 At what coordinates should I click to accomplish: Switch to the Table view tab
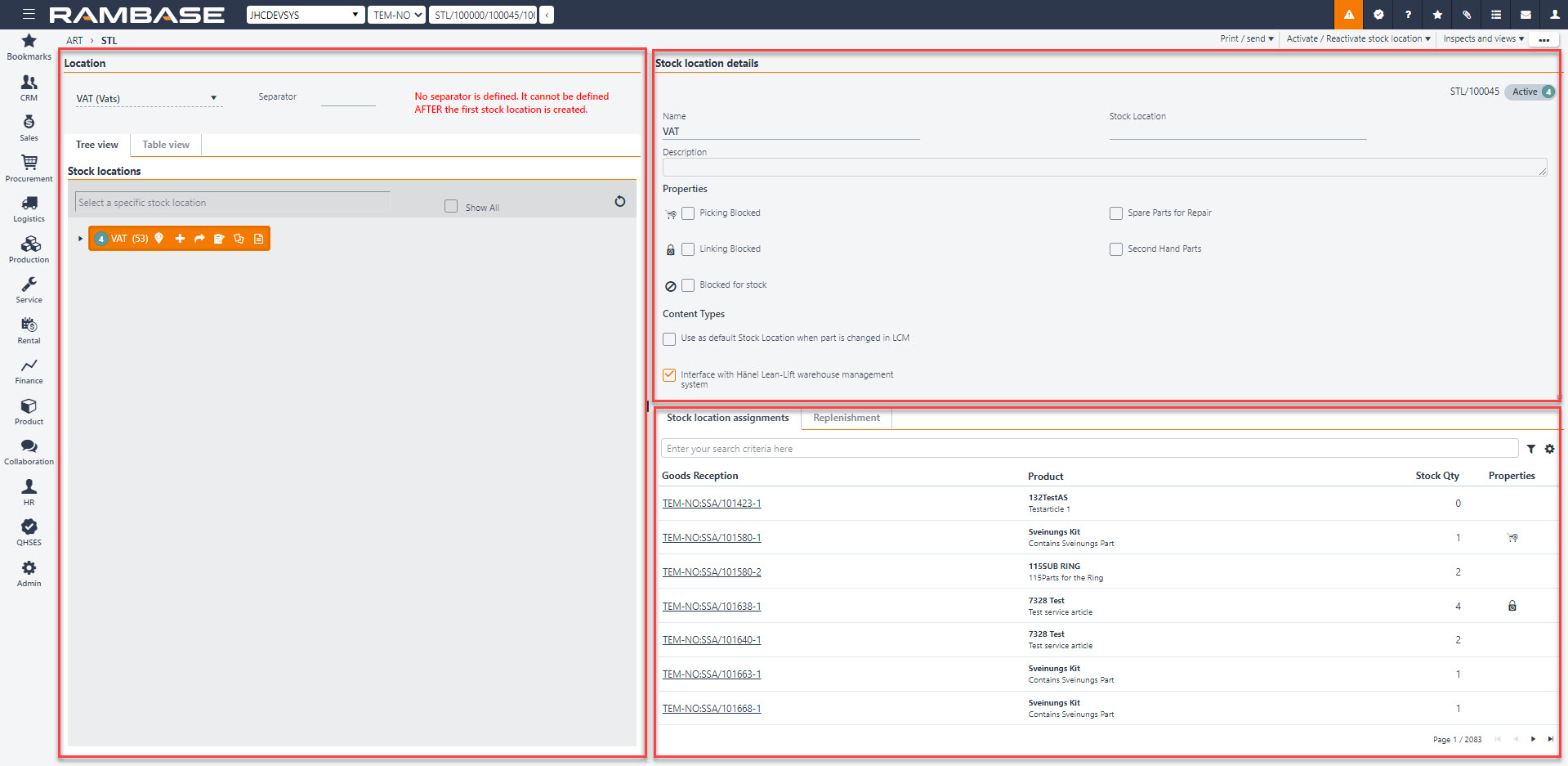pyautogui.click(x=166, y=145)
